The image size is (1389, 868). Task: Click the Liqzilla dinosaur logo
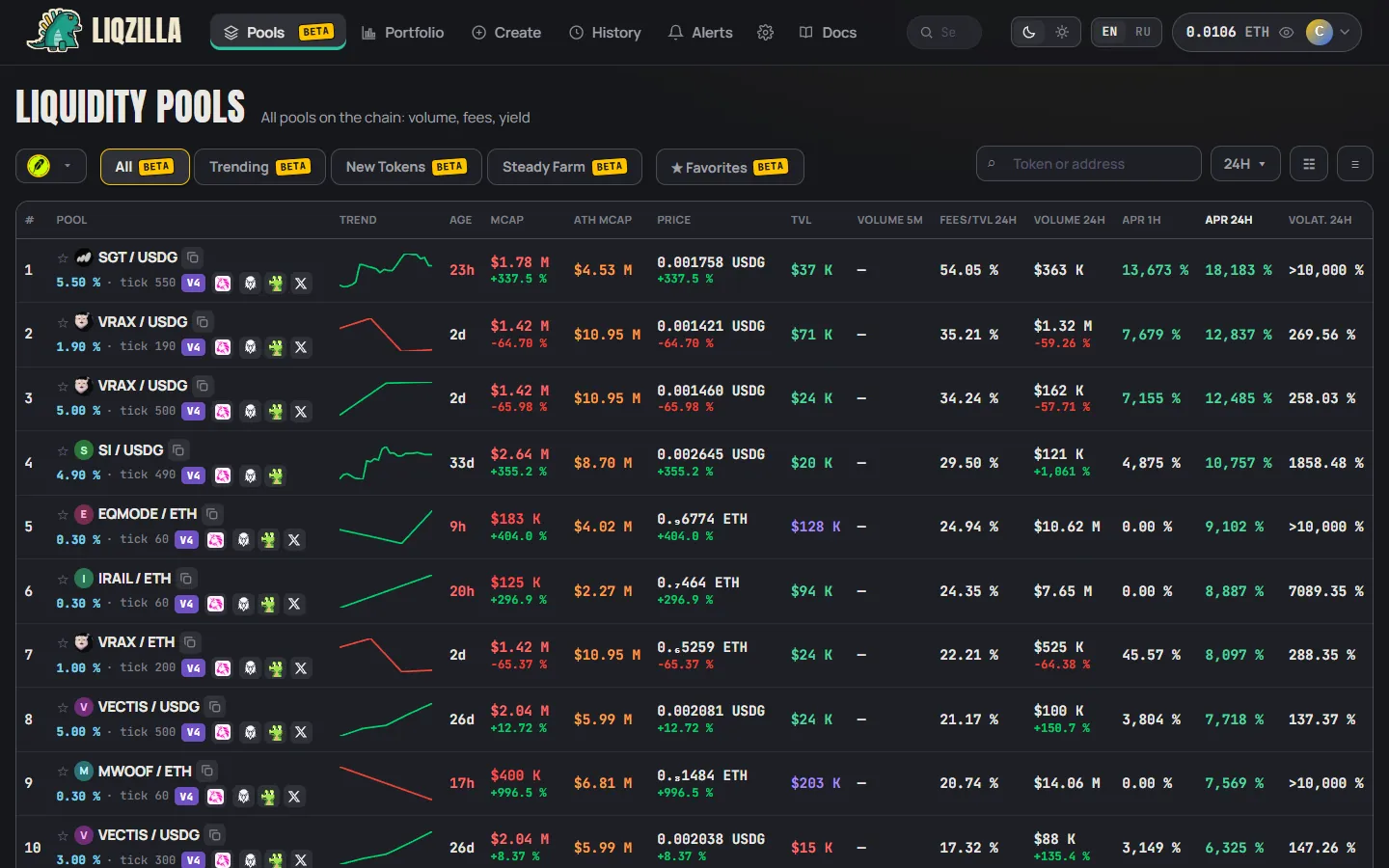coord(55,31)
